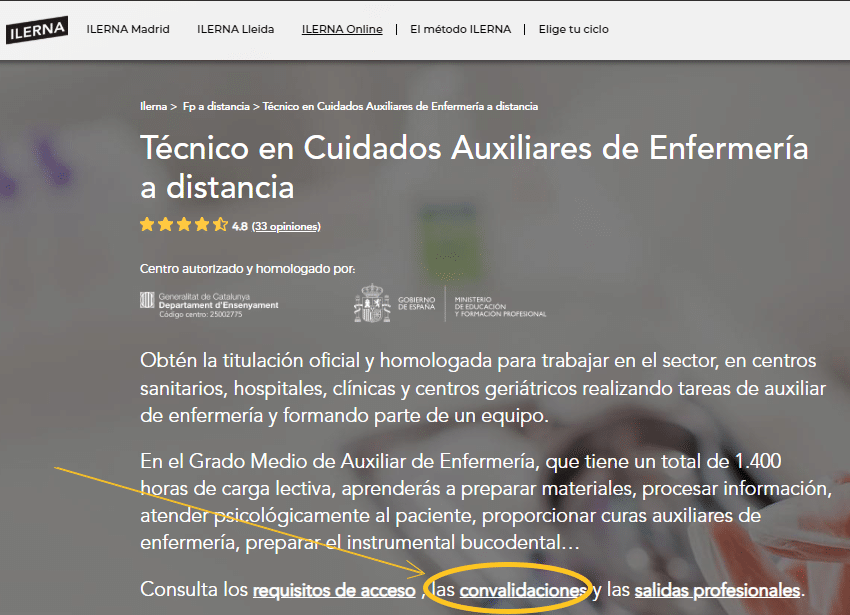Open the convalidaciones link
This screenshot has width=850, height=615.
coord(523,590)
